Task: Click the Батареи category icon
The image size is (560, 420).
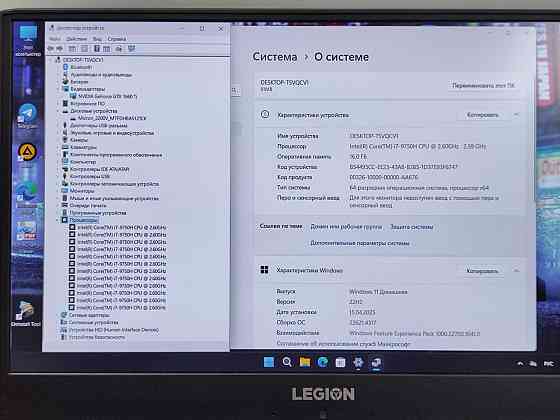Action: coord(65,82)
